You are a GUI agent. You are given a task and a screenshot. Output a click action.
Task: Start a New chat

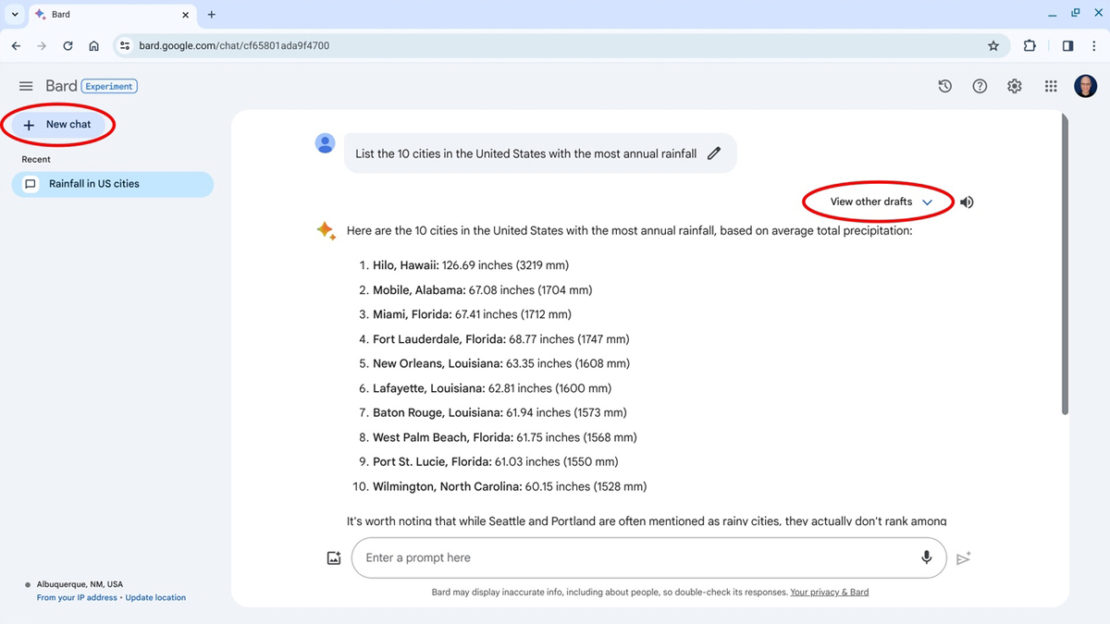coord(60,124)
